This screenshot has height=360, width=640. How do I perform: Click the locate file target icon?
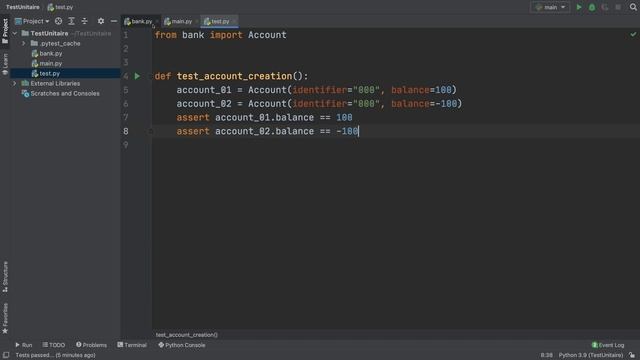[58, 21]
